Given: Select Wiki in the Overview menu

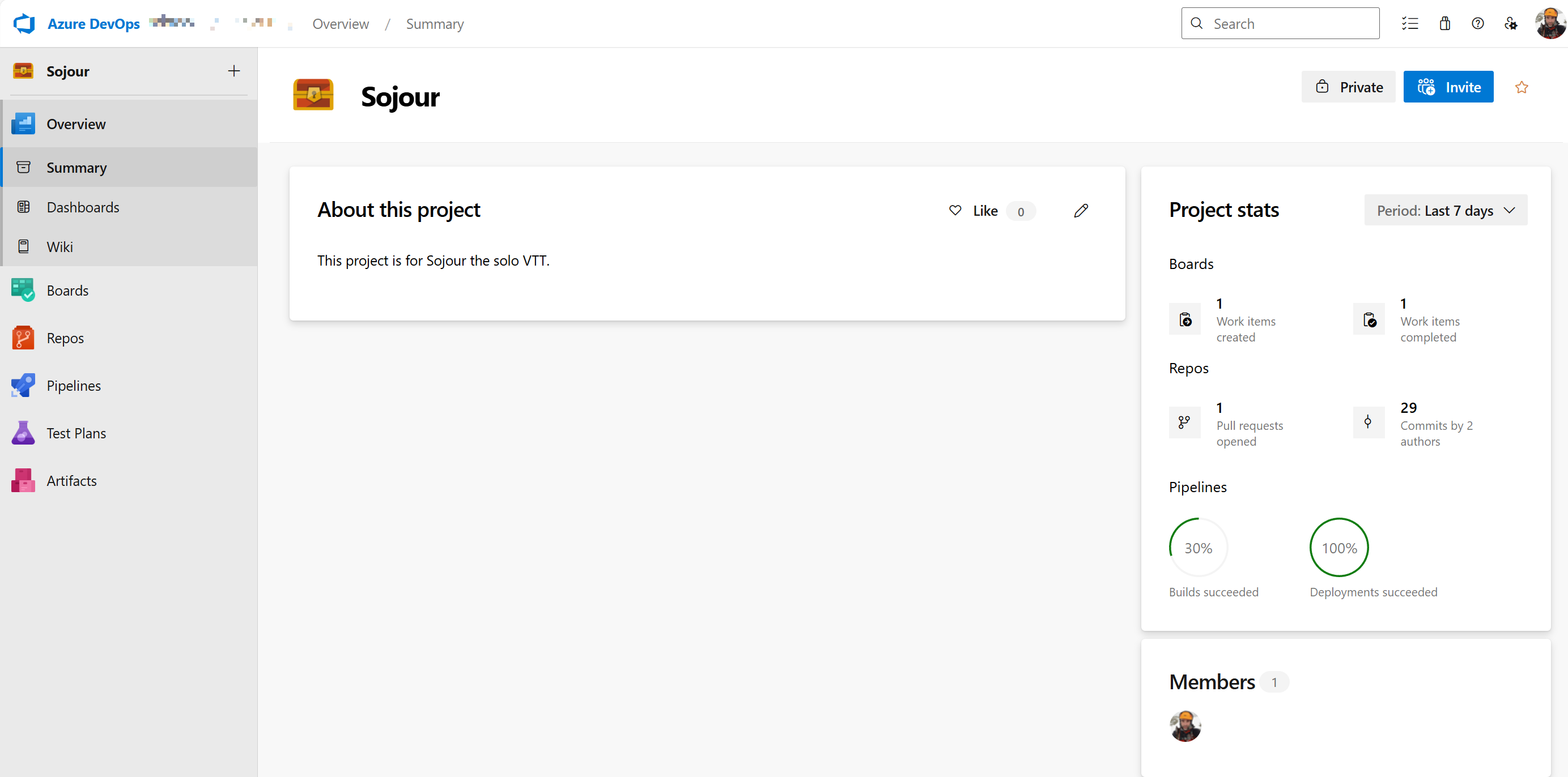Looking at the screenshot, I should click(x=60, y=246).
